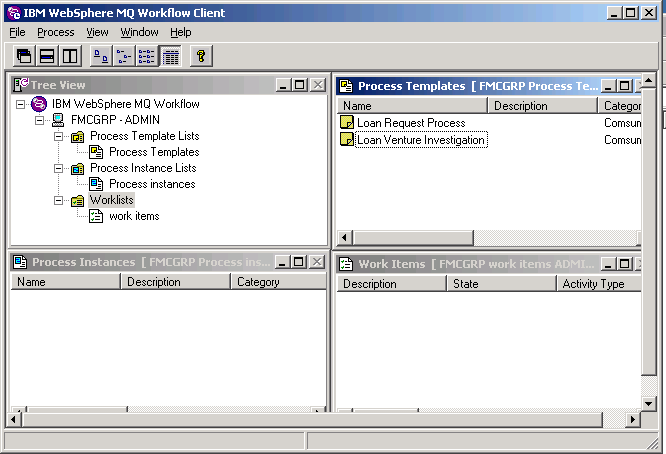Screen dimensions: 666x454
Task: Toggle the Details view toolbar button
Action: coord(170,56)
